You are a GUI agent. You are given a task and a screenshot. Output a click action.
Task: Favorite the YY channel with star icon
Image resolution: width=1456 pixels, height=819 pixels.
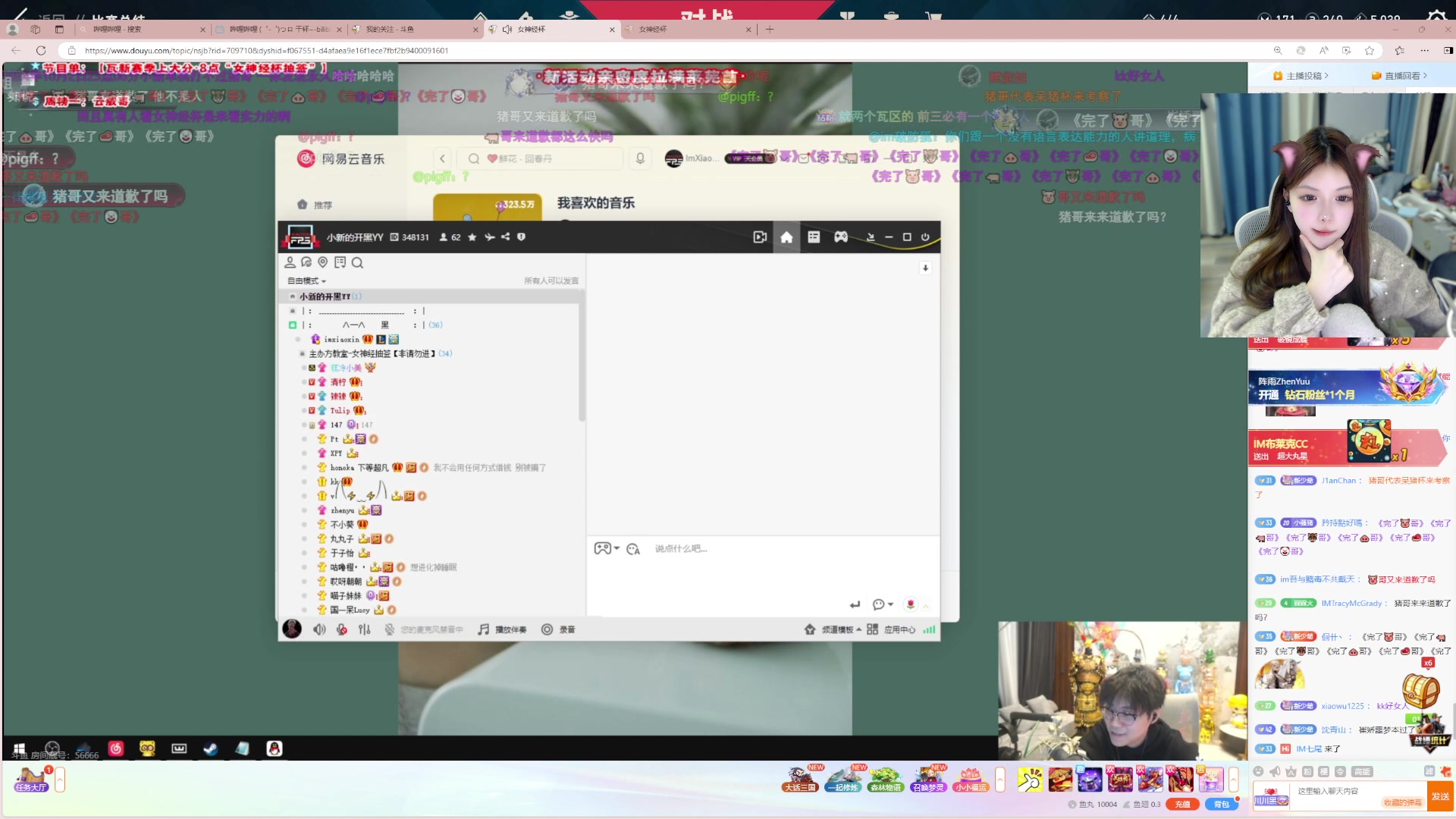click(472, 237)
